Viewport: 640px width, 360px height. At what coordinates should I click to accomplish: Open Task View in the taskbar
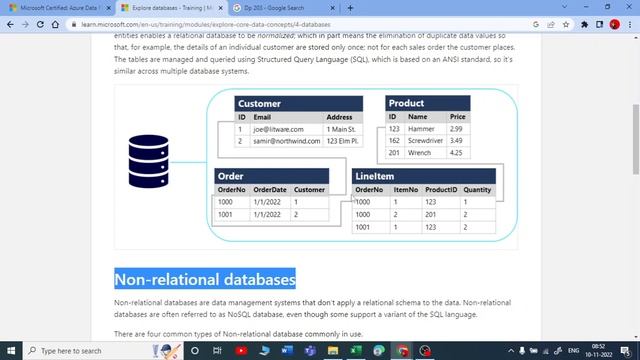217,351
